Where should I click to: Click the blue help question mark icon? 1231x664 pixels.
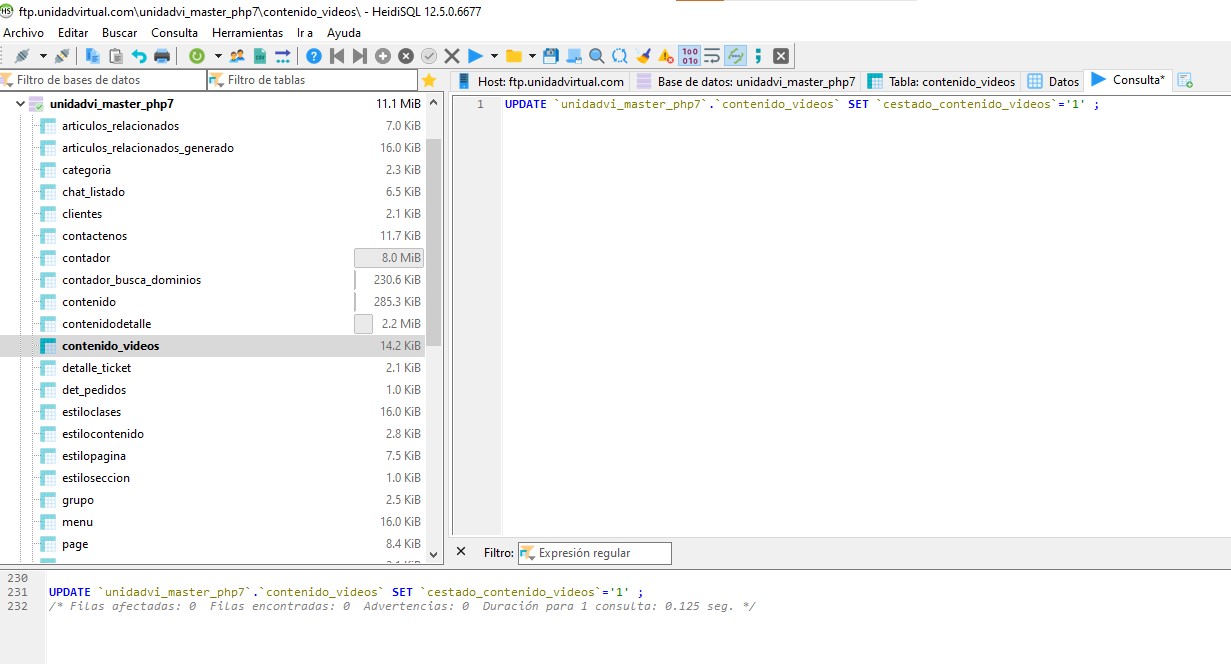pyautogui.click(x=314, y=56)
